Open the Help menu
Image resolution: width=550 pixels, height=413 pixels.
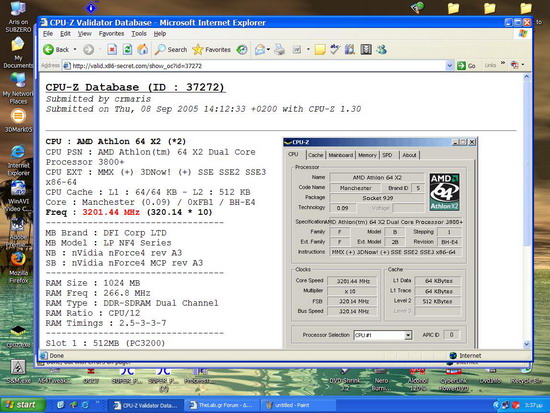click(160, 34)
